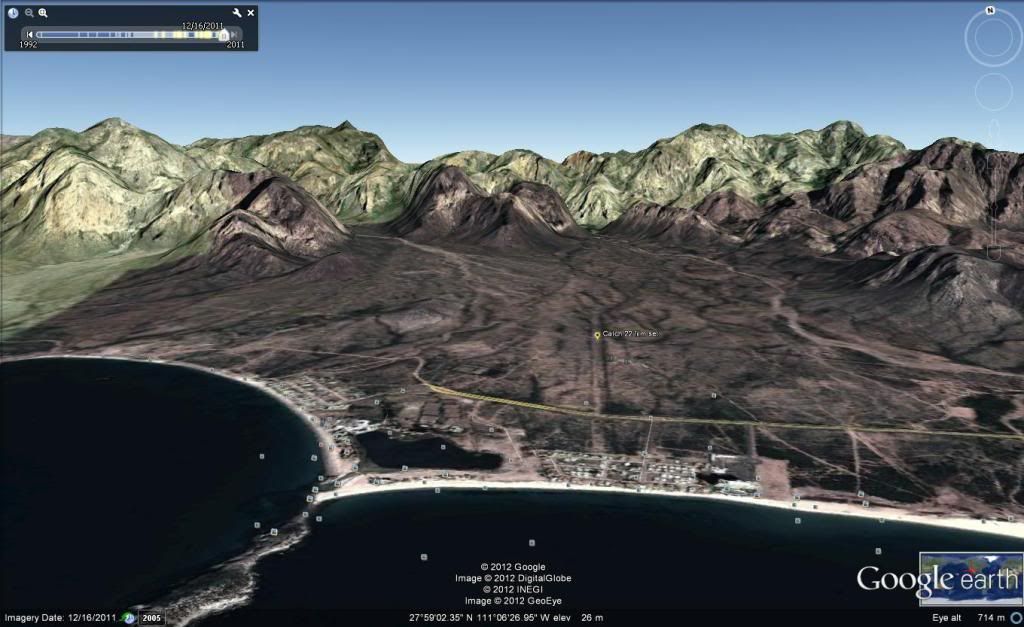Viewport: 1024px width, 627px height.
Task: Close the historical imagery time slider
Action: (x=251, y=13)
